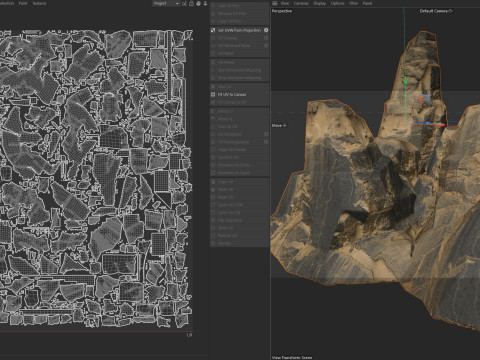Click the lock icon right of Project dropdown
Viewport: 480px width, 360px height.
191,3
